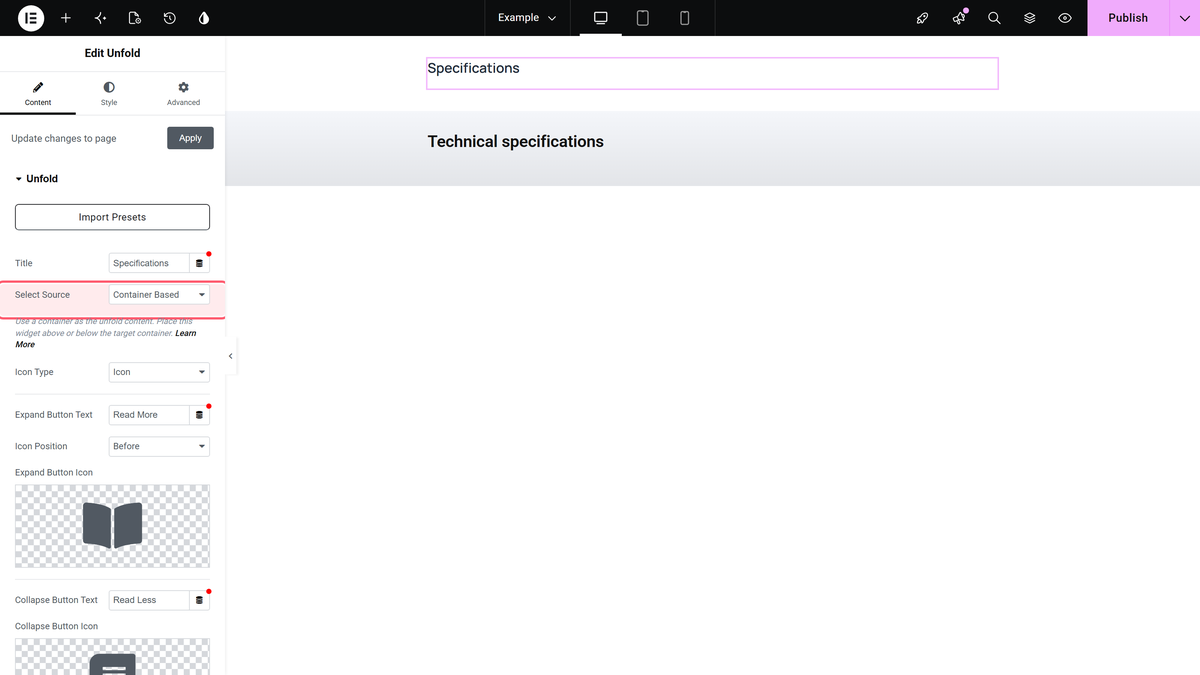Switch to the Style tab
Viewport: 1200px width, 675px height.
(x=109, y=94)
